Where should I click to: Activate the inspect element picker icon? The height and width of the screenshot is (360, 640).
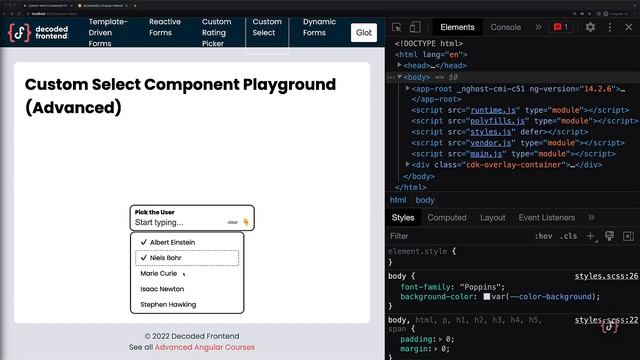pos(396,27)
